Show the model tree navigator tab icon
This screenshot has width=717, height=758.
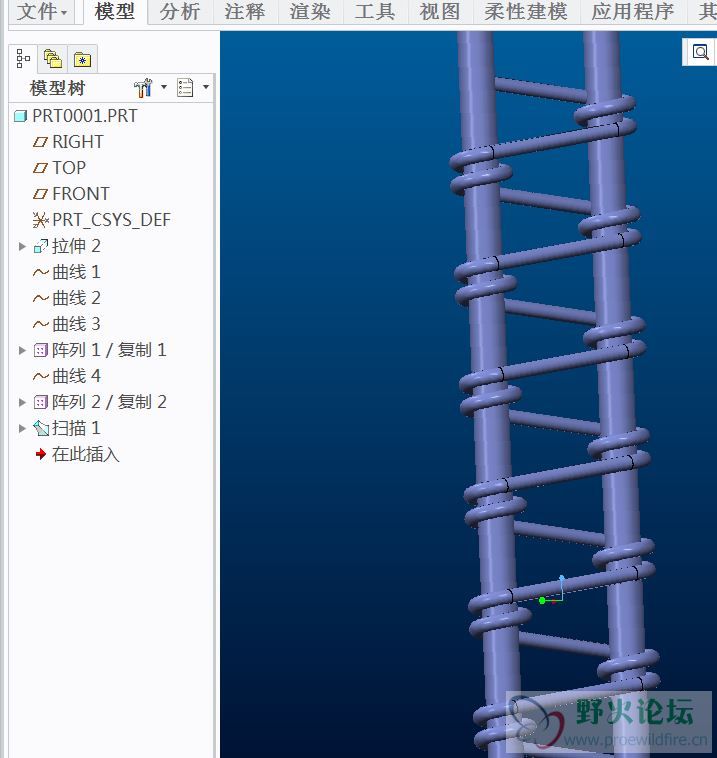tap(23, 58)
